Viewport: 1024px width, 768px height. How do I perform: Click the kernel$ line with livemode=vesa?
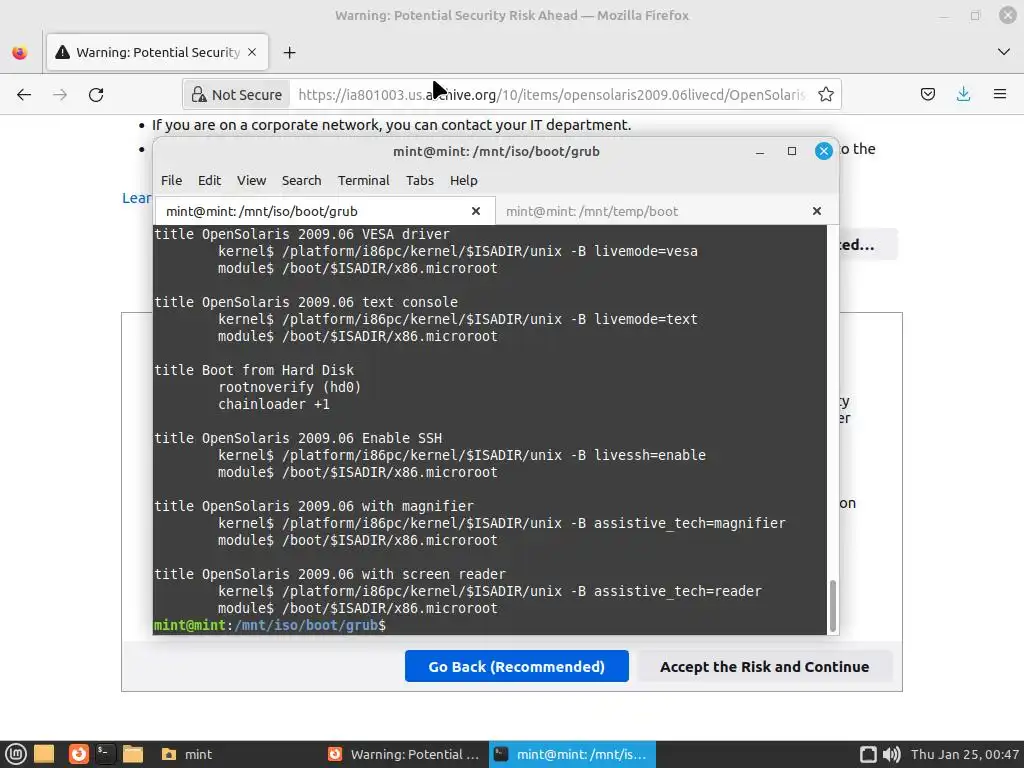click(x=458, y=251)
